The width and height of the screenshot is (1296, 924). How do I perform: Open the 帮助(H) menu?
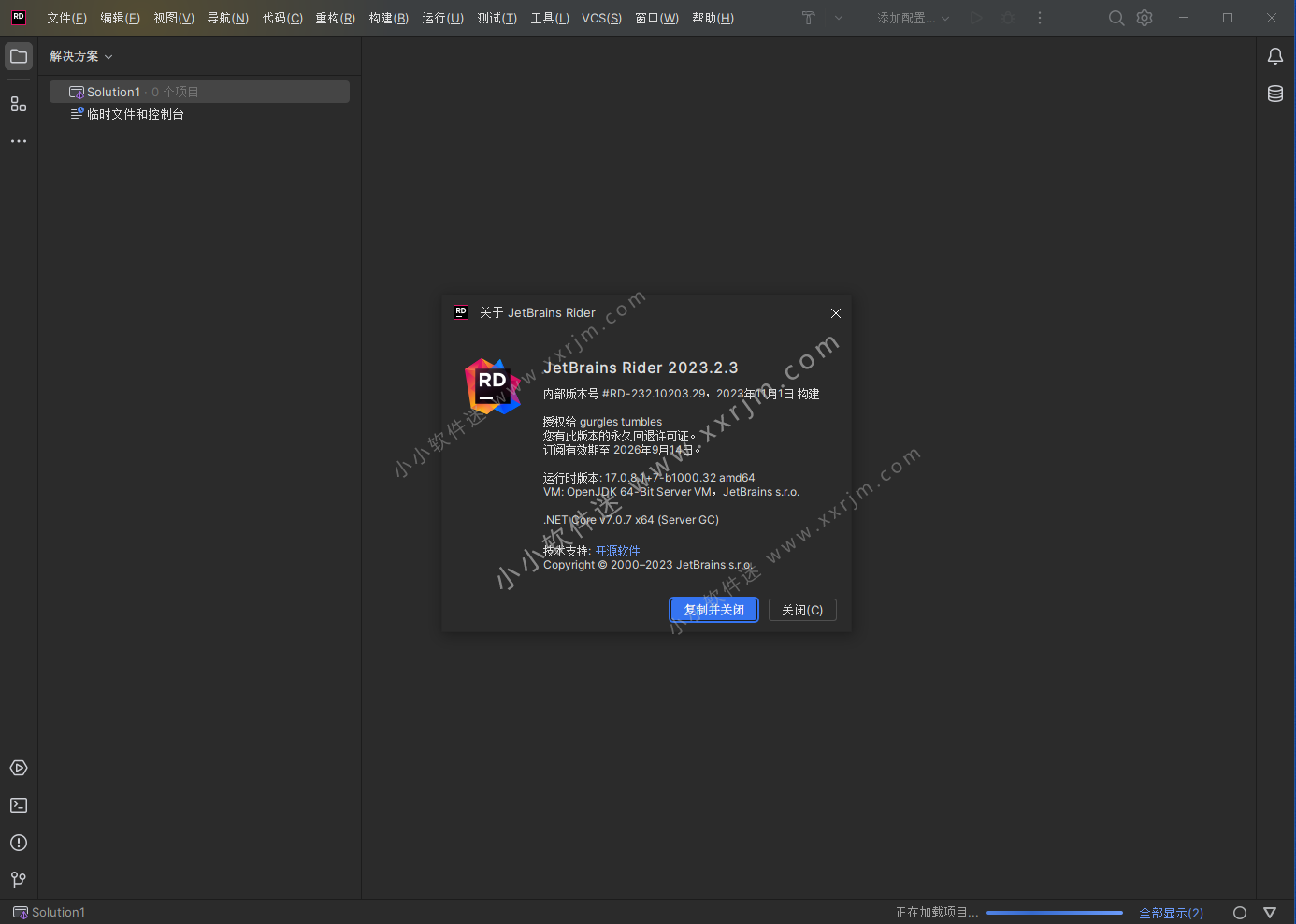pos(713,18)
